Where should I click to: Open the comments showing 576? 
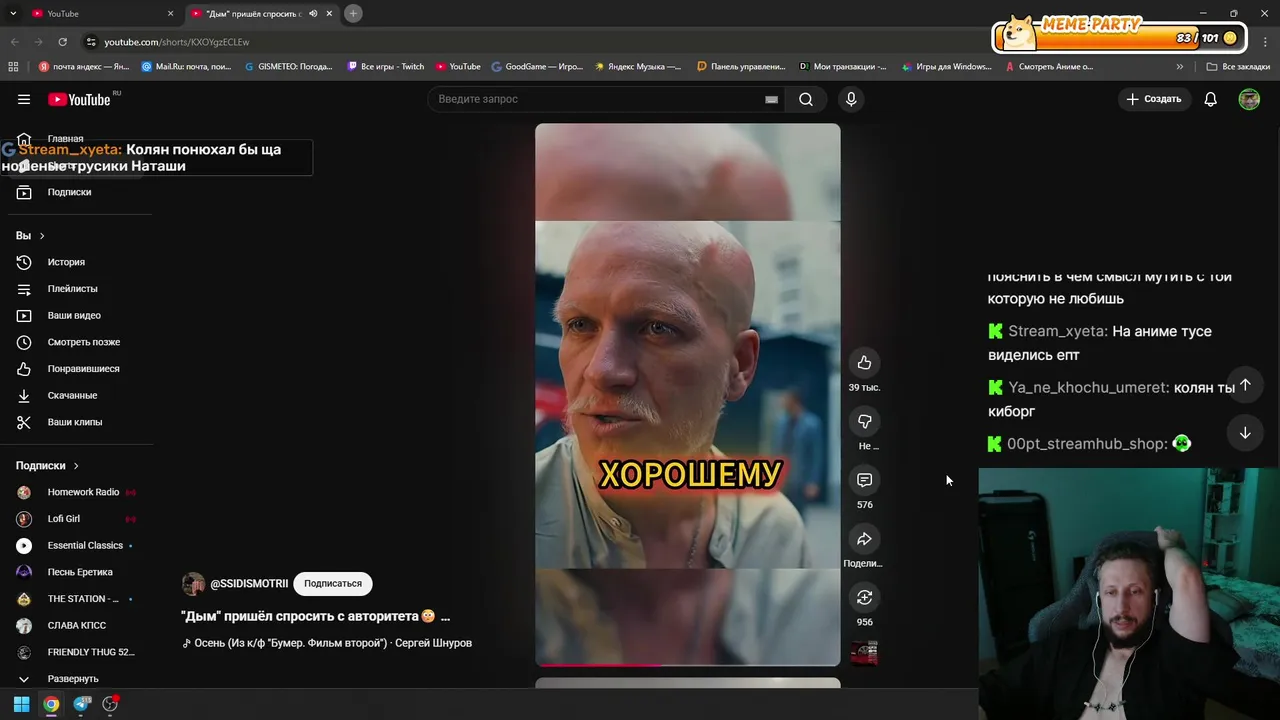[x=865, y=480]
